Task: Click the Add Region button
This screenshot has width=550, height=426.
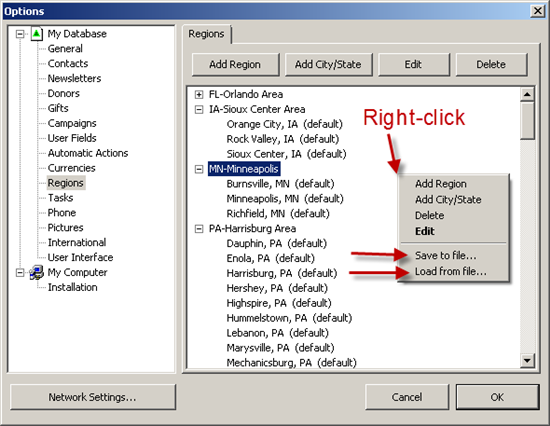Action: click(x=235, y=65)
